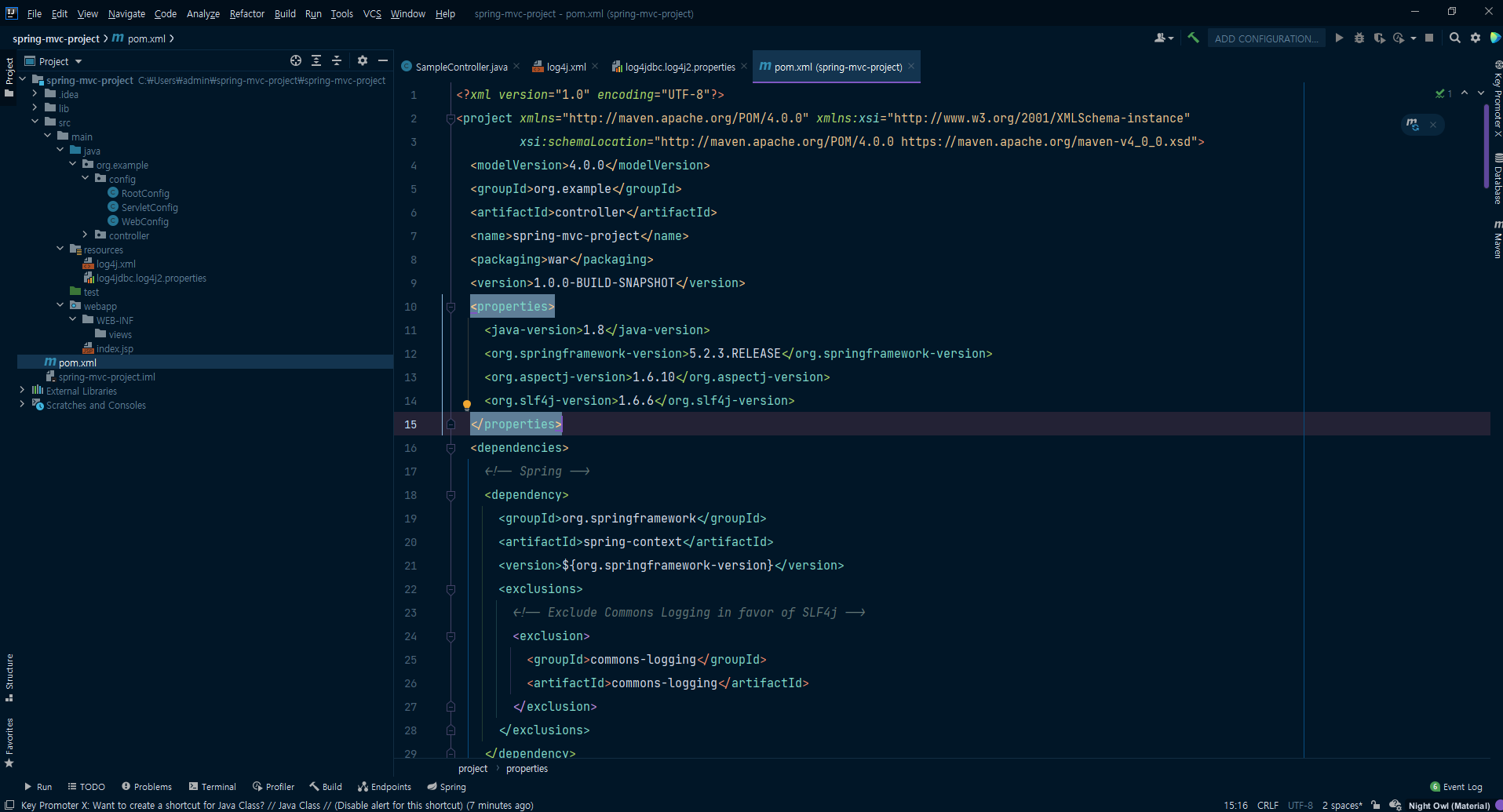
Task: Dismiss the Maven changes floating notification
Action: point(1433,125)
